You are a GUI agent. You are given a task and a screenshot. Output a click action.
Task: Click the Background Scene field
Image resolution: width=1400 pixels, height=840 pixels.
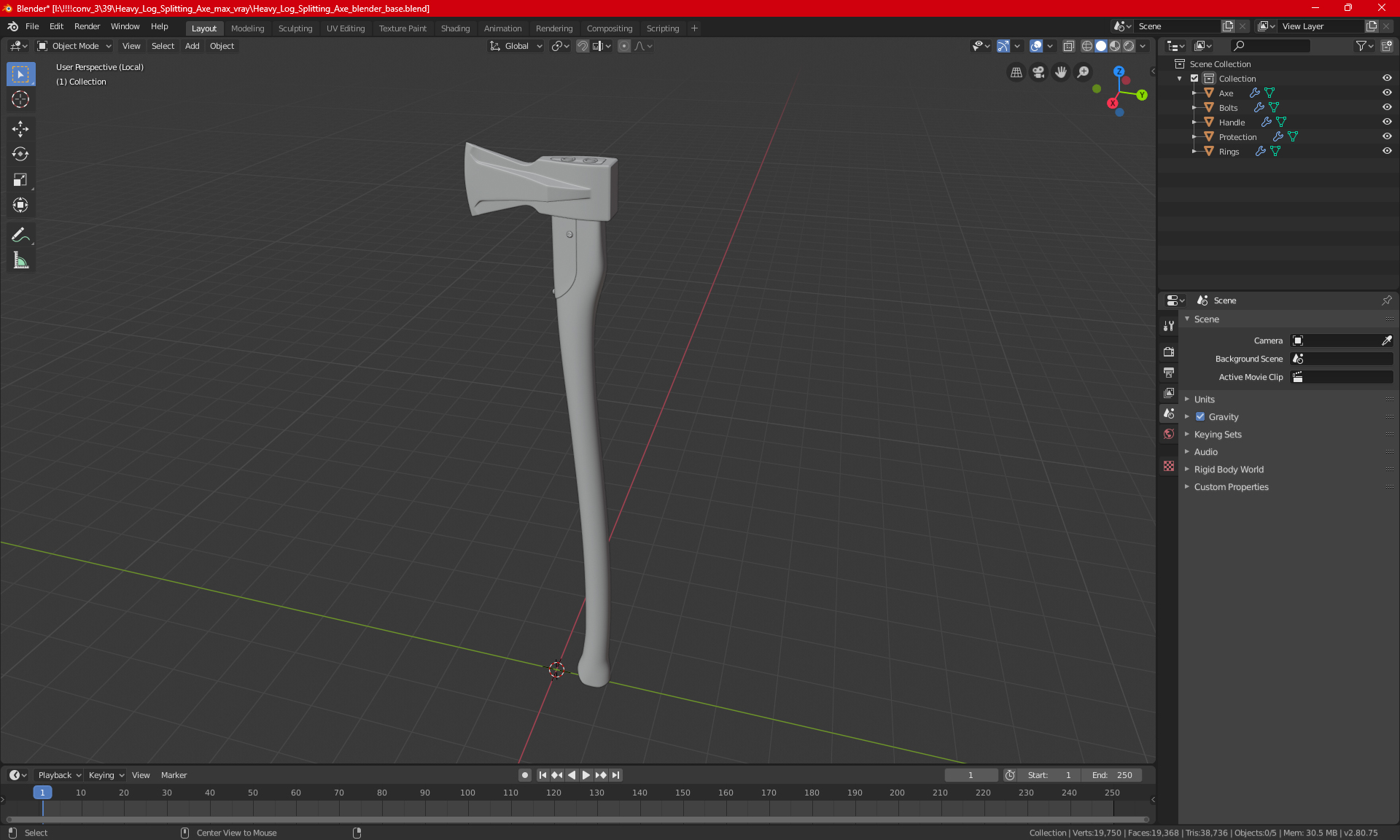pos(1342,359)
